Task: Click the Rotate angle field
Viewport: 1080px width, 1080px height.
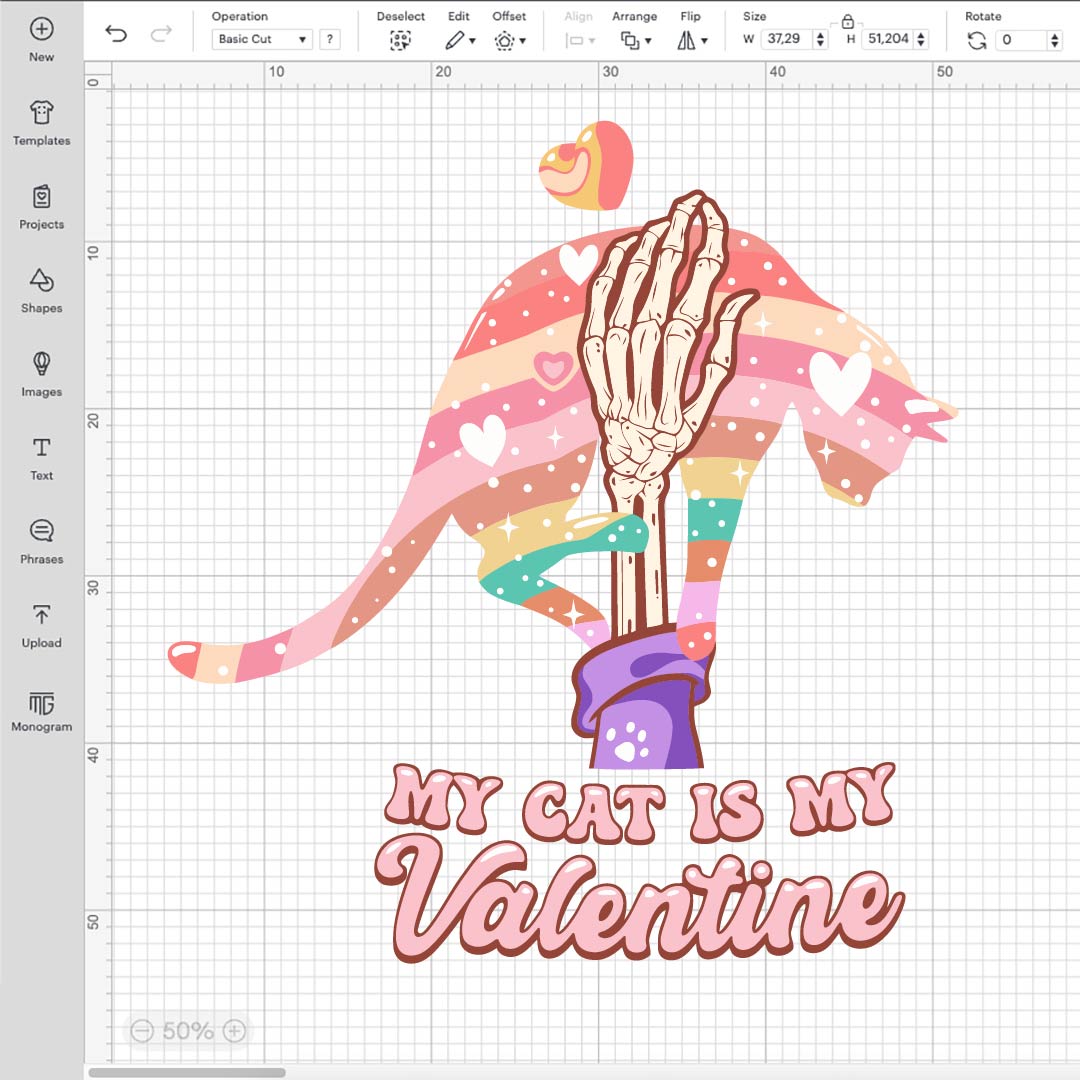Action: pos(1022,40)
